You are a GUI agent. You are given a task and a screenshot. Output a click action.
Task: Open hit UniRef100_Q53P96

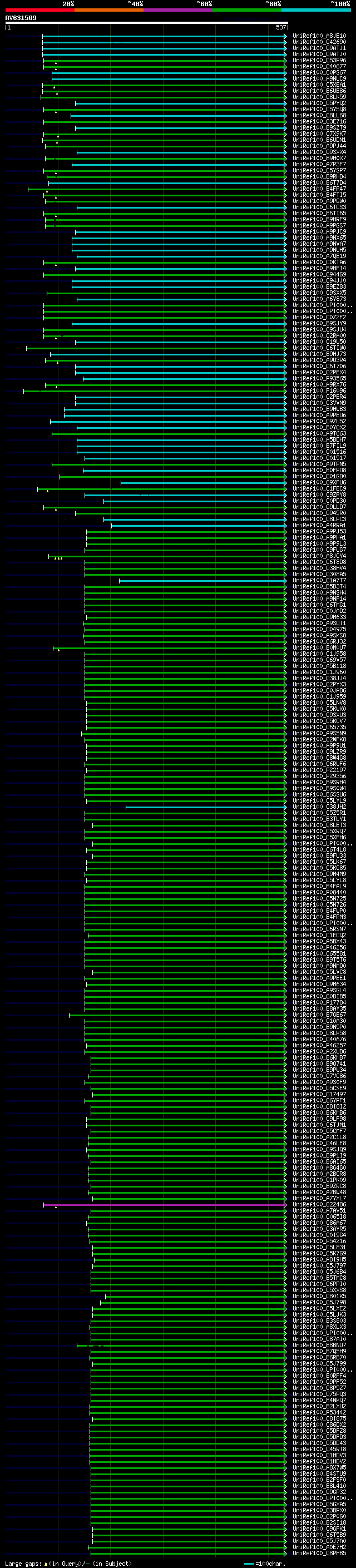coord(319,60)
